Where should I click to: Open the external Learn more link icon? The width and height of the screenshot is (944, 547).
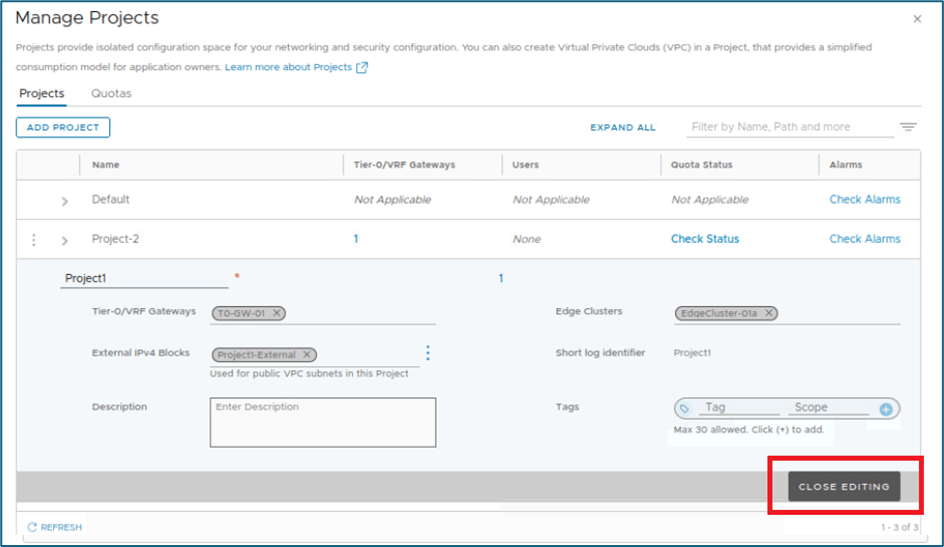[362, 68]
